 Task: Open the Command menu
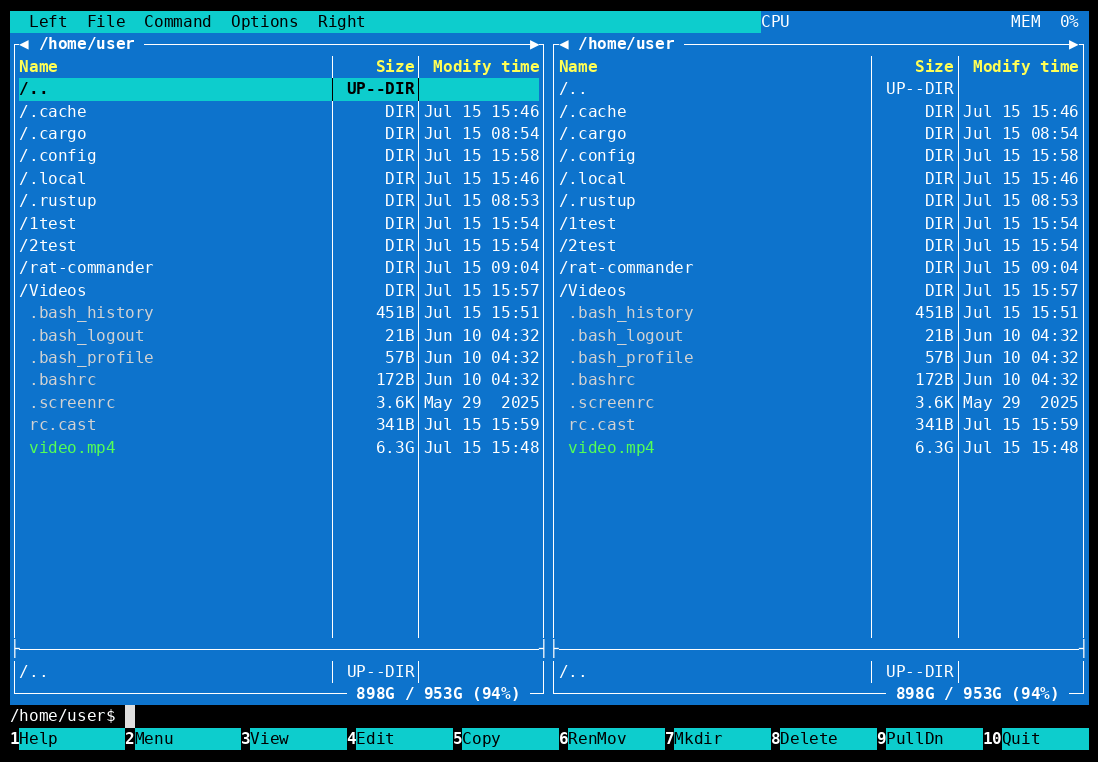point(177,22)
